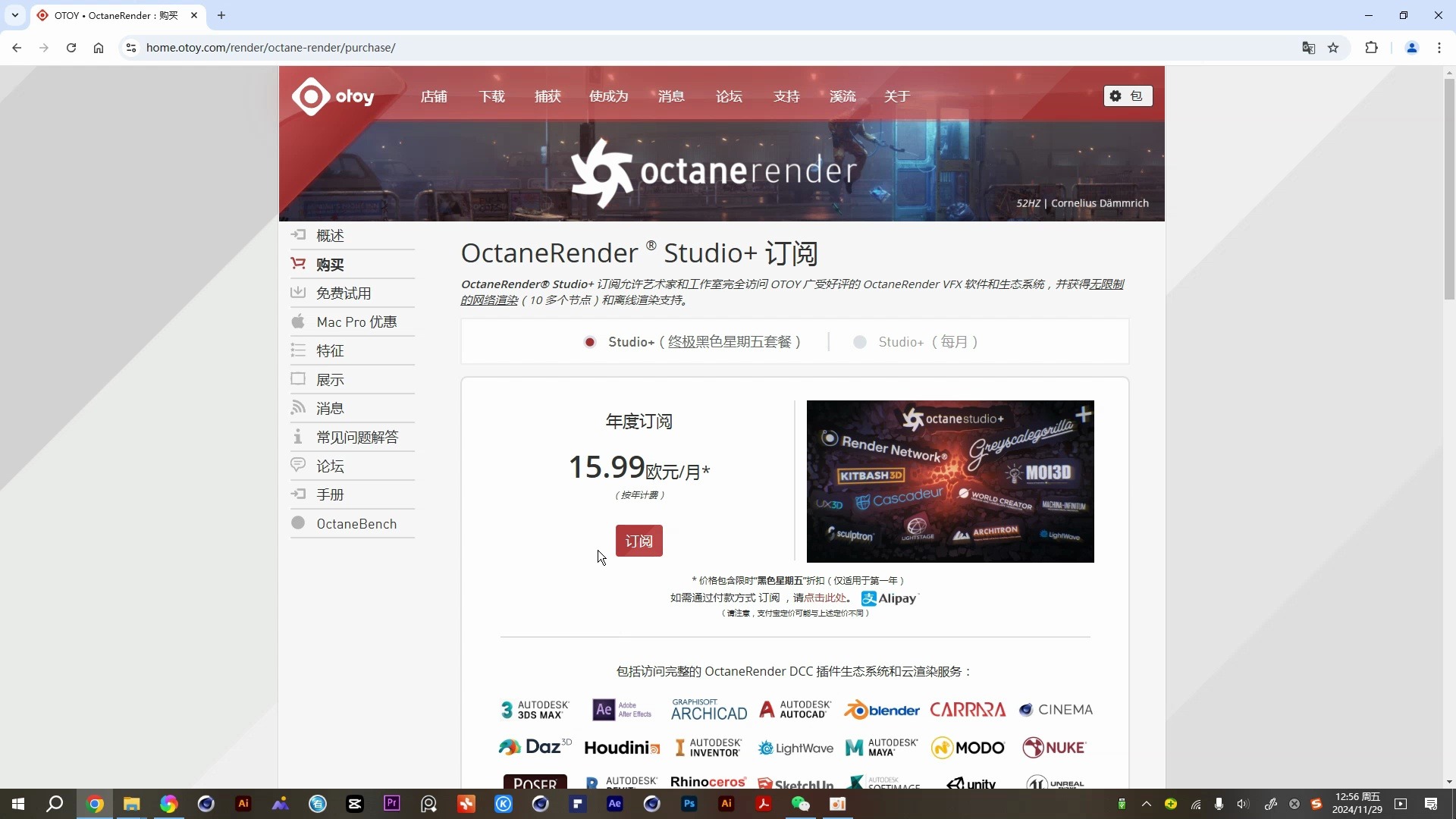
Task: Open the 关于 menu item
Action: [897, 96]
